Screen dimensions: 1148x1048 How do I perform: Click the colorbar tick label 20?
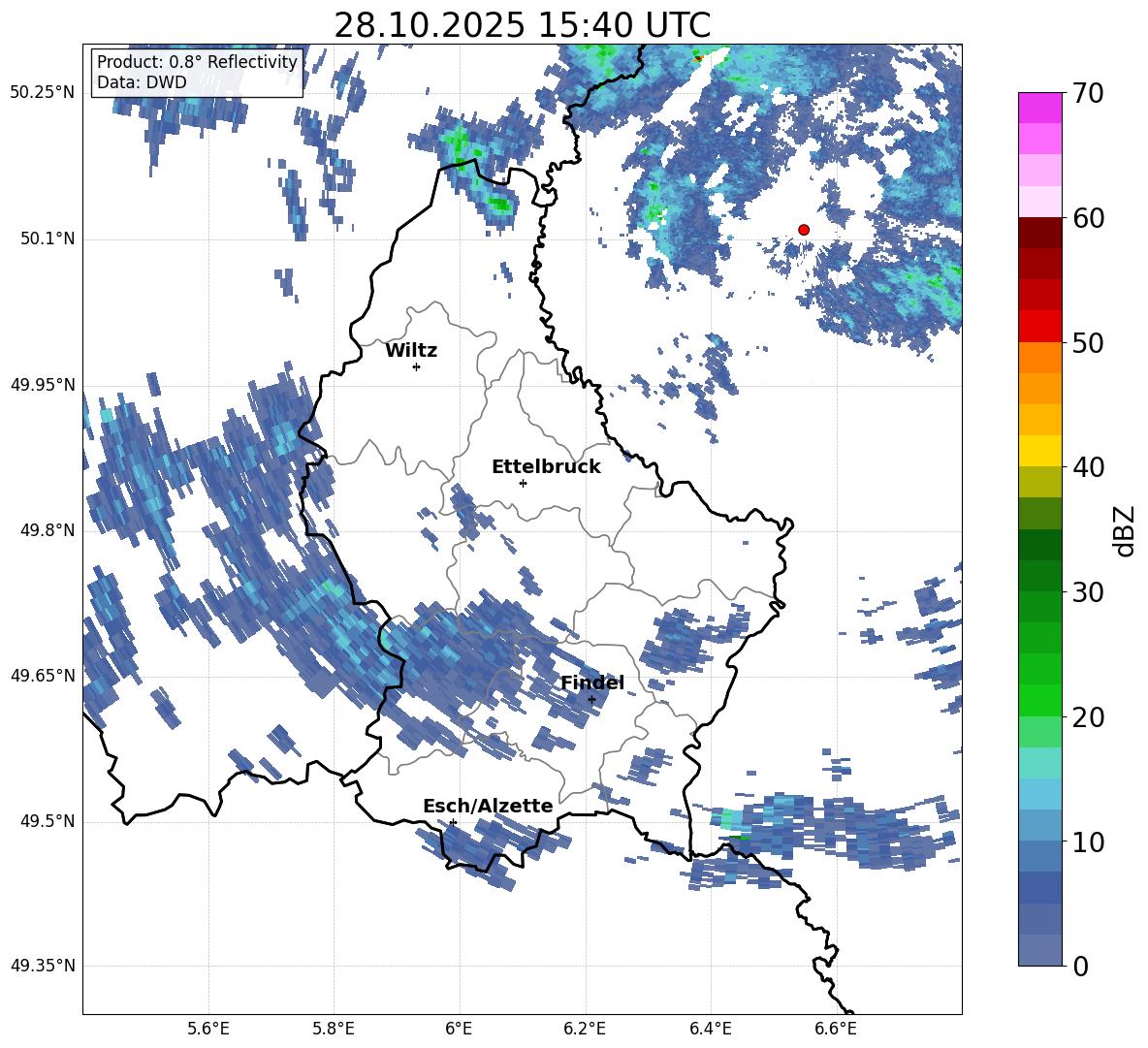(x=1088, y=716)
